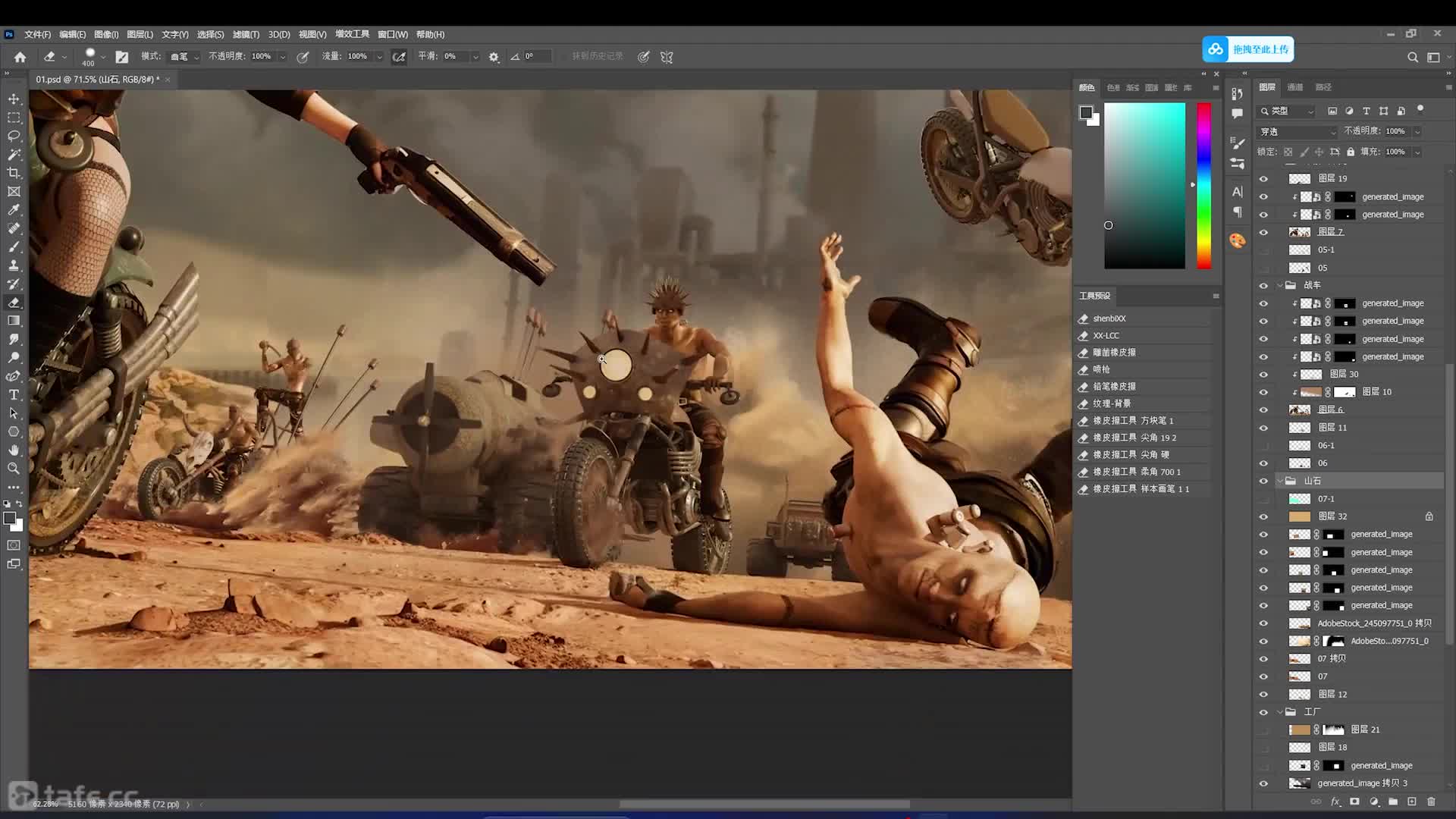Open the layer 填充 slider arrow
Viewport: 1456px width, 819px height.
click(x=1417, y=152)
